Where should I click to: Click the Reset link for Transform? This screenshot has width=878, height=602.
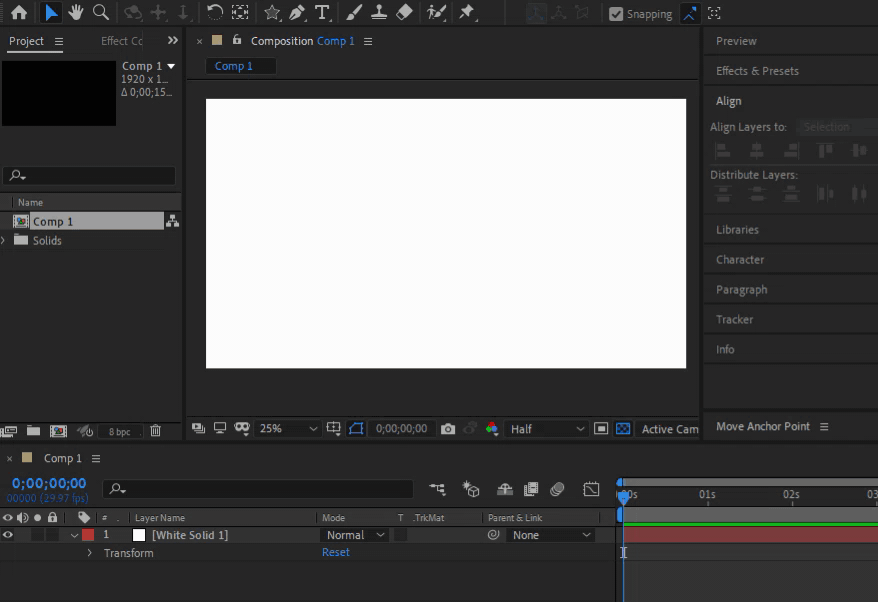pyautogui.click(x=335, y=552)
